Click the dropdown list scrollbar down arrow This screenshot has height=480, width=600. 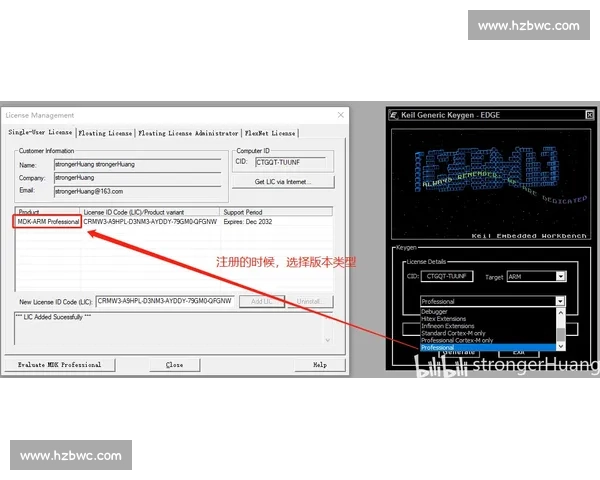pos(561,346)
